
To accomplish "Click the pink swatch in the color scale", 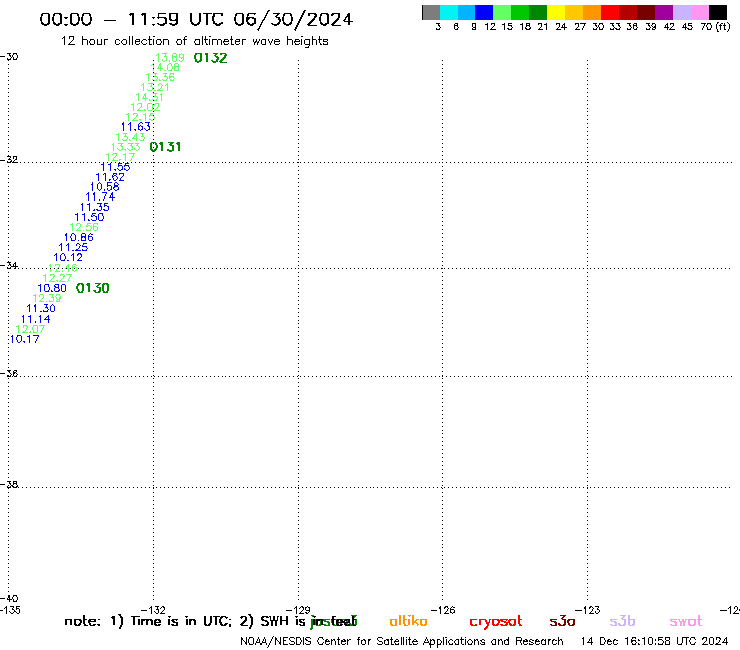I will click(699, 12).
